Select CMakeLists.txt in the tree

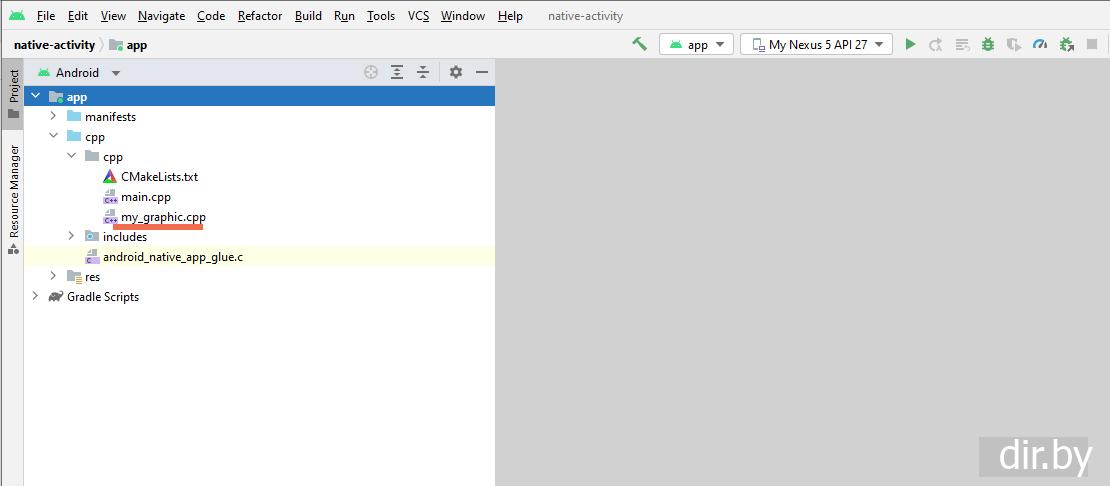159,177
